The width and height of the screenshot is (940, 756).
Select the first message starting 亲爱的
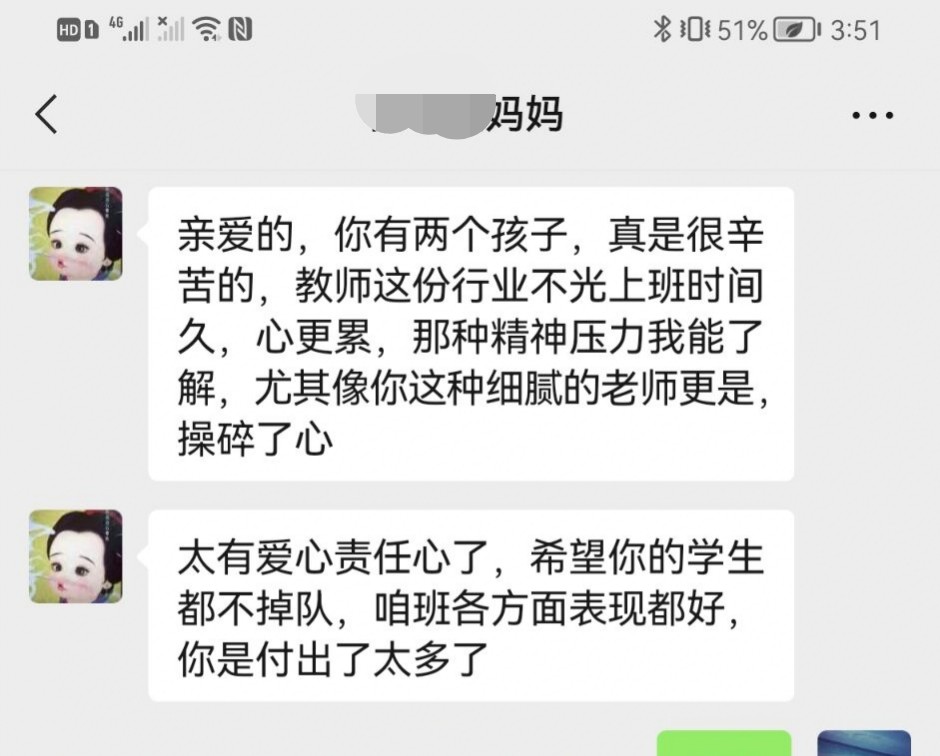471,334
